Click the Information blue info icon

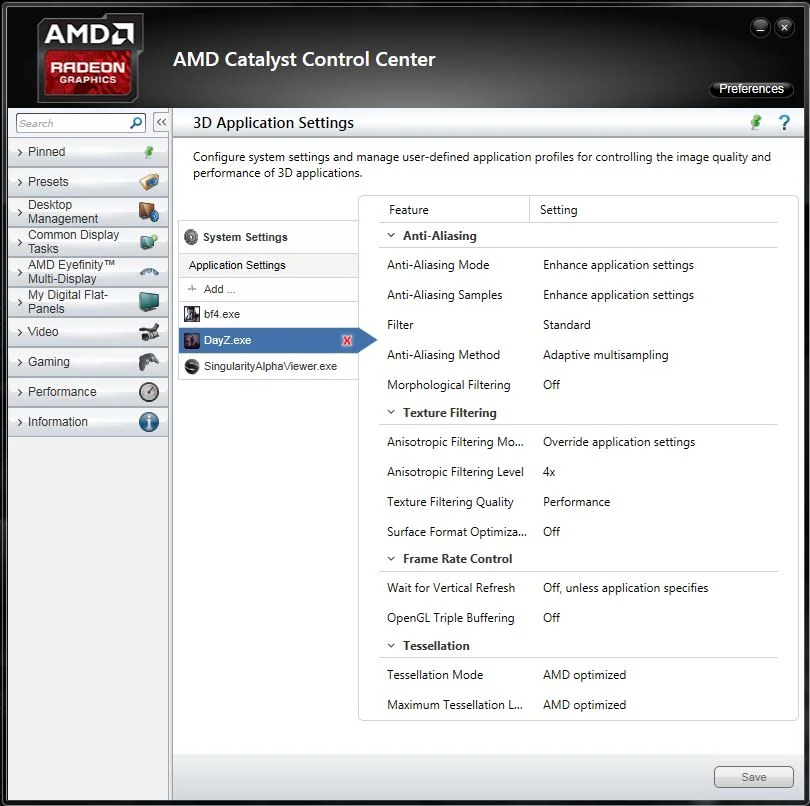click(x=149, y=422)
